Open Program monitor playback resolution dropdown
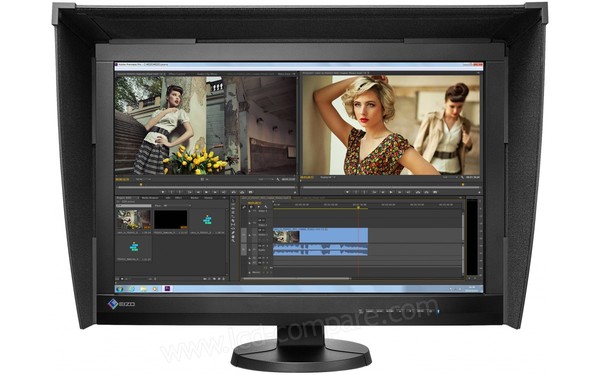Viewport: 600px width, 375px height. click(450, 177)
